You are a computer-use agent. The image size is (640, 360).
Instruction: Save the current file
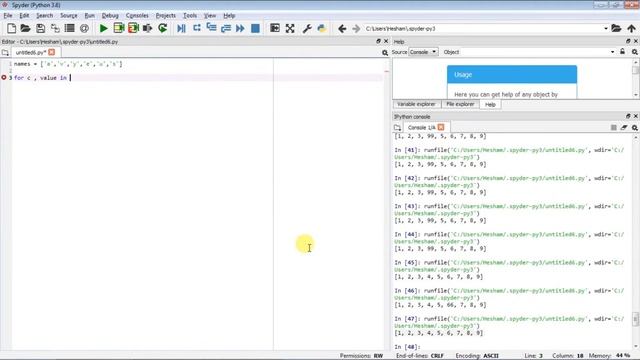click(40, 28)
